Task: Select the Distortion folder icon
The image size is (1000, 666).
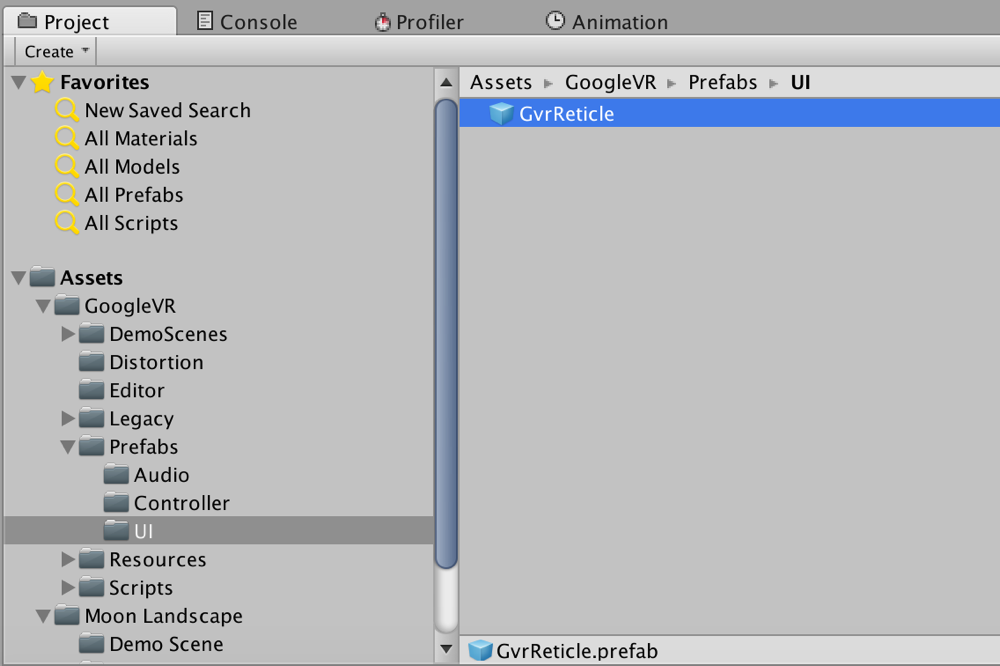Action: pos(92,362)
